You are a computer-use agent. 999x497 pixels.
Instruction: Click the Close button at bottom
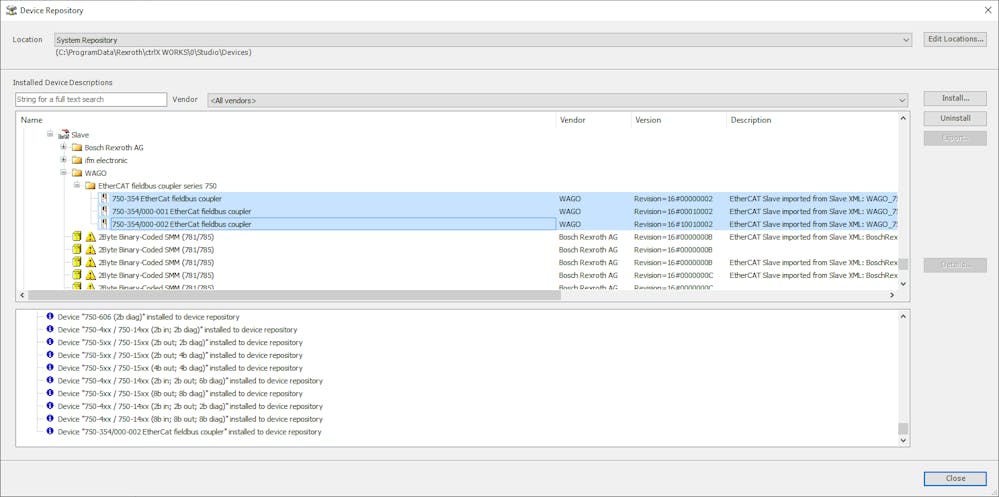coord(955,479)
